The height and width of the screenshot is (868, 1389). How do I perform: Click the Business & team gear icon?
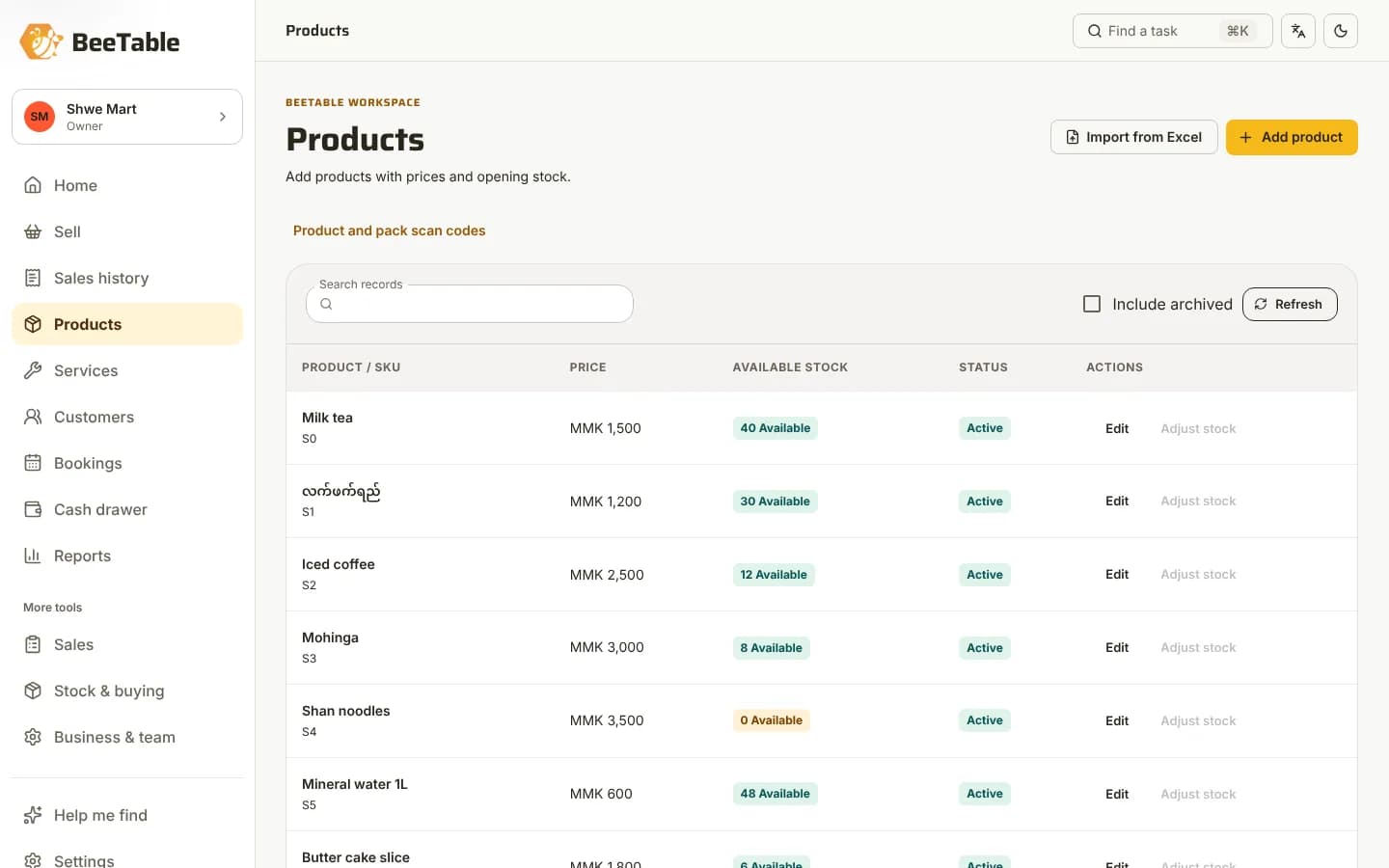pyautogui.click(x=33, y=737)
